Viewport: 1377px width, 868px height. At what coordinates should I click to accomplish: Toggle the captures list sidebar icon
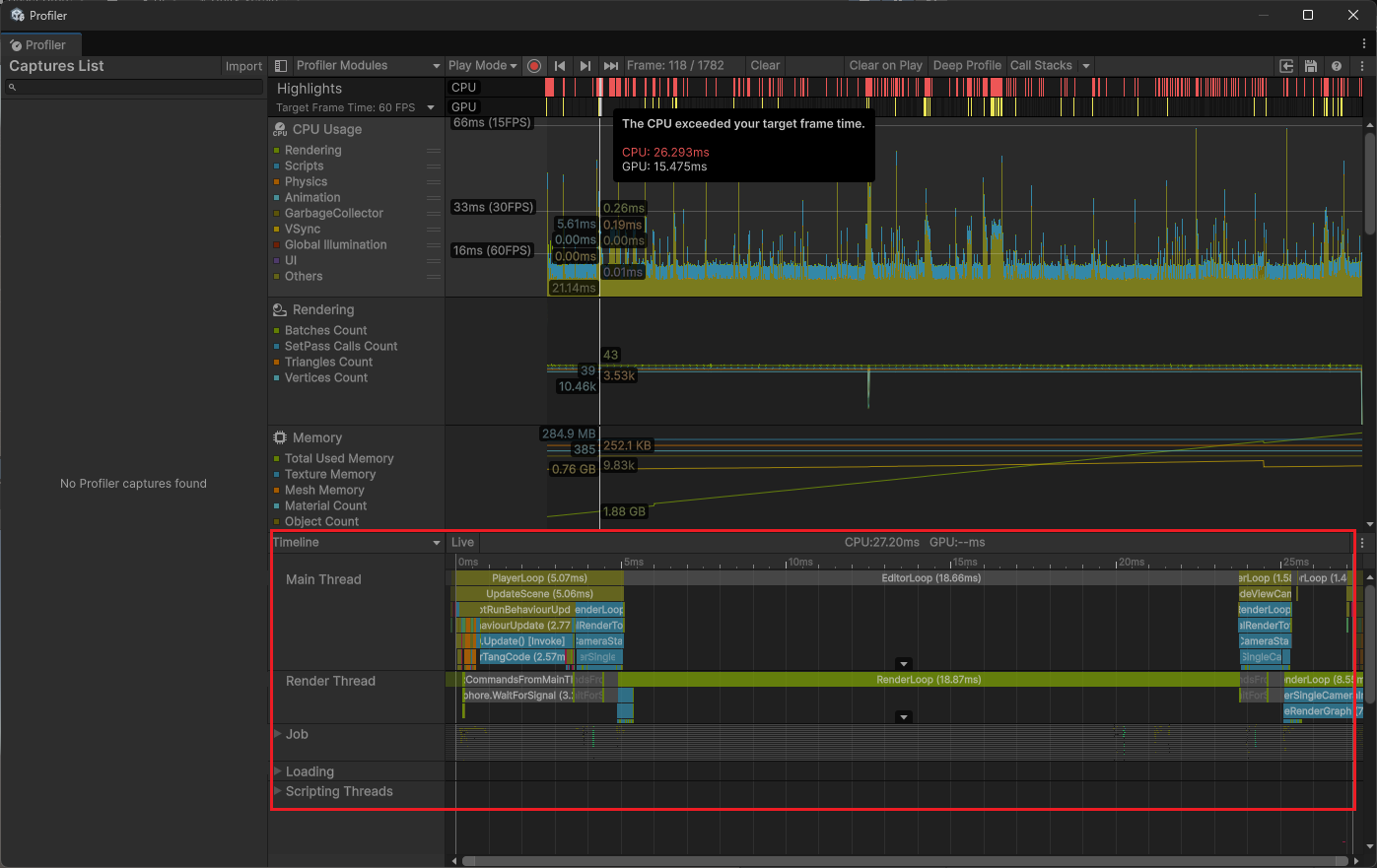281,66
